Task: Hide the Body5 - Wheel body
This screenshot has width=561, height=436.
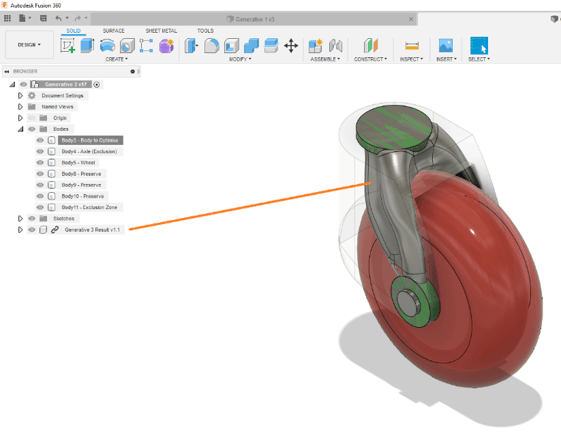Action: 40,162
